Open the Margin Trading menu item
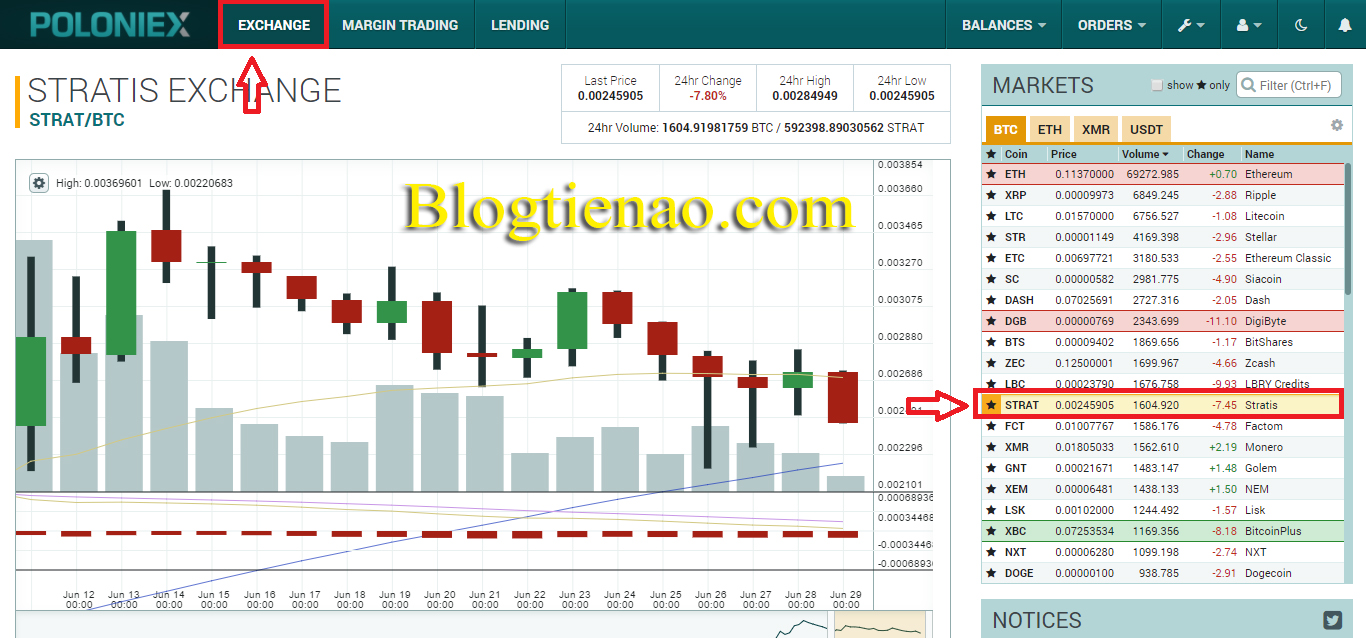 (x=400, y=25)
